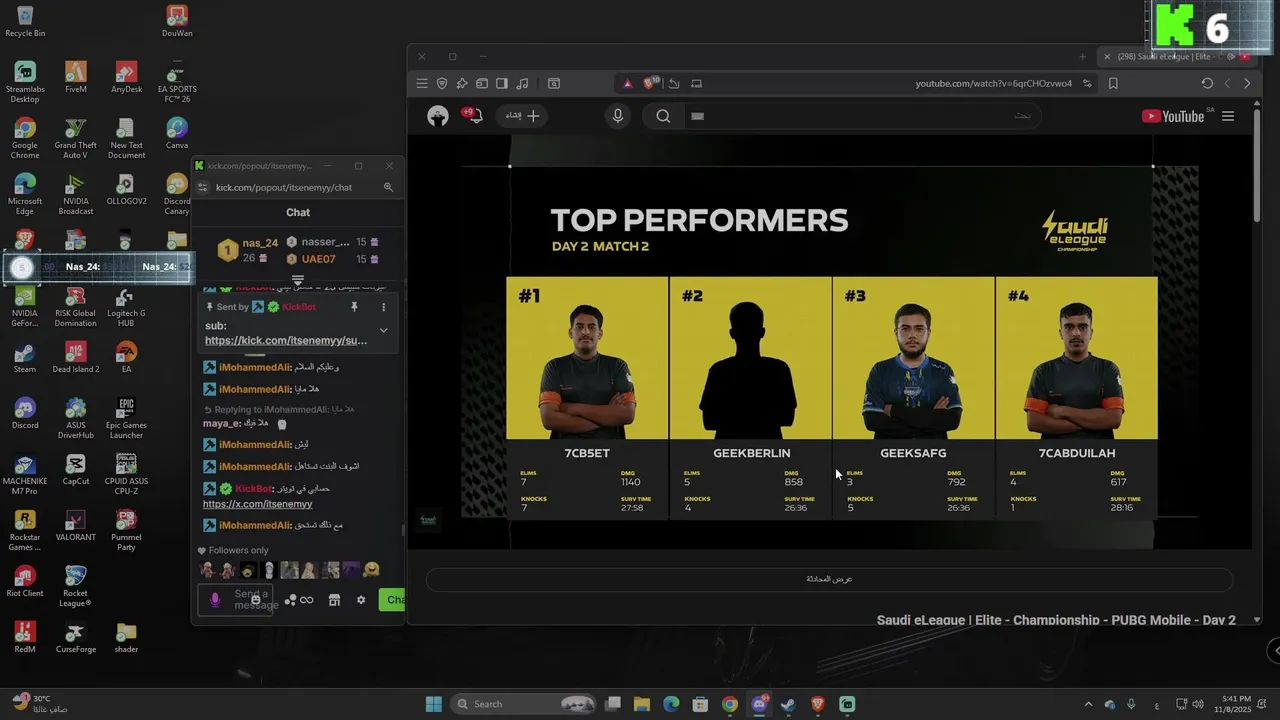Click the YouTube address bar URL
This screenshot has height=720, width=1280.
click(x=993, y=84)
